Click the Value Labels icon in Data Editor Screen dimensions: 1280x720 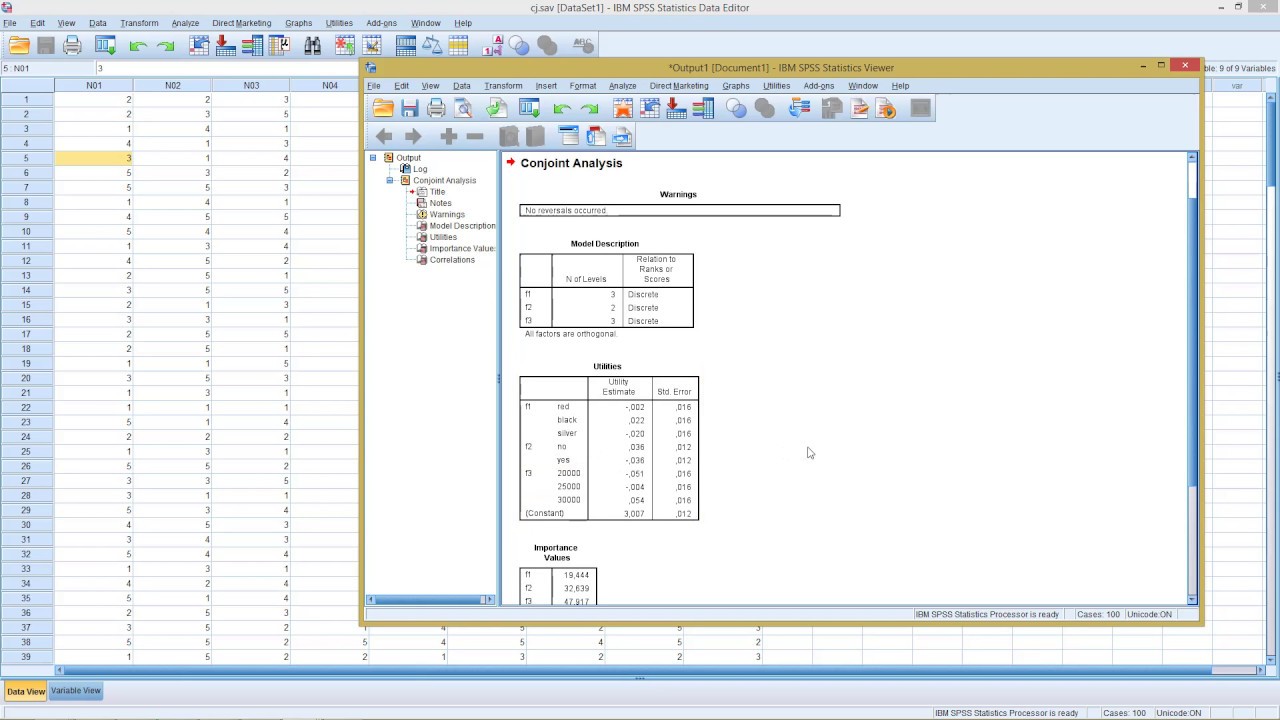492,45
